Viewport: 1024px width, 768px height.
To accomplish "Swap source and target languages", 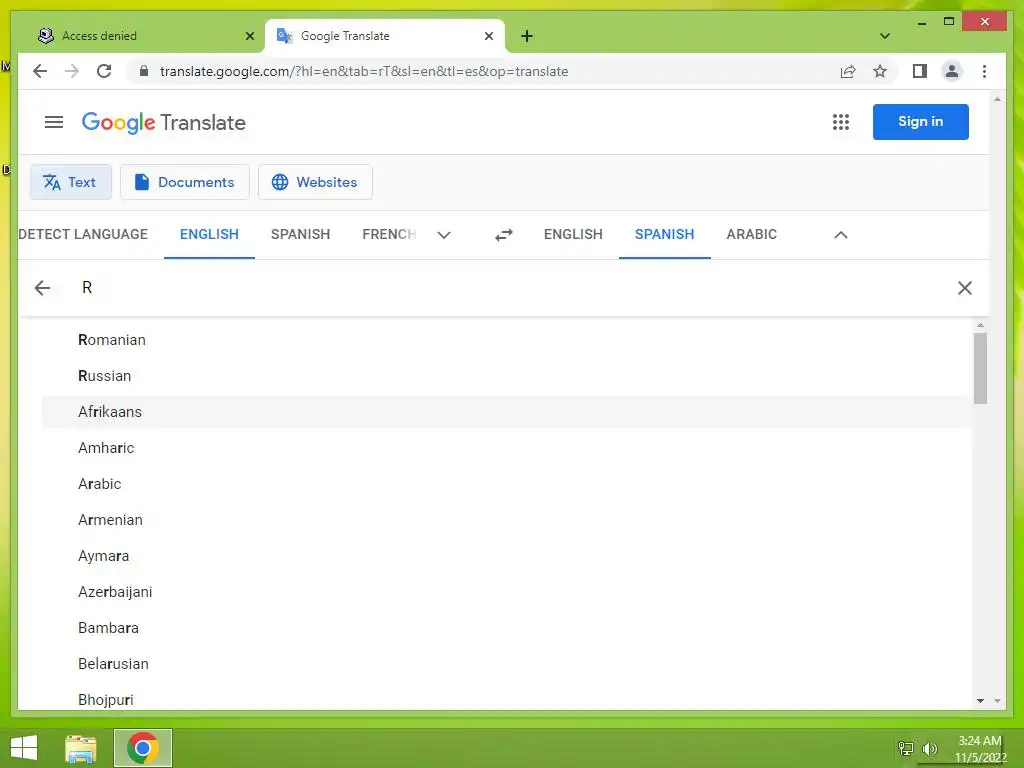I will 504,234.
